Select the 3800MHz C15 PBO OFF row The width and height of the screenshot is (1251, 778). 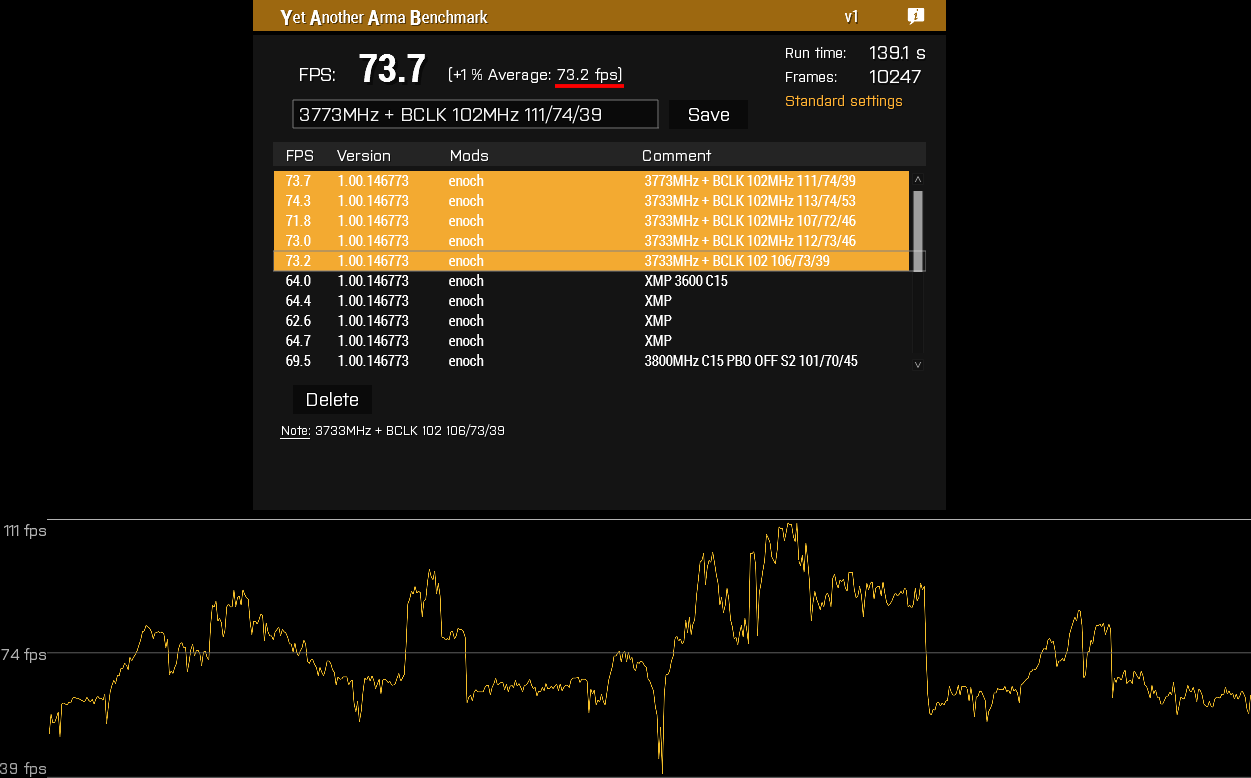[591, 361]
